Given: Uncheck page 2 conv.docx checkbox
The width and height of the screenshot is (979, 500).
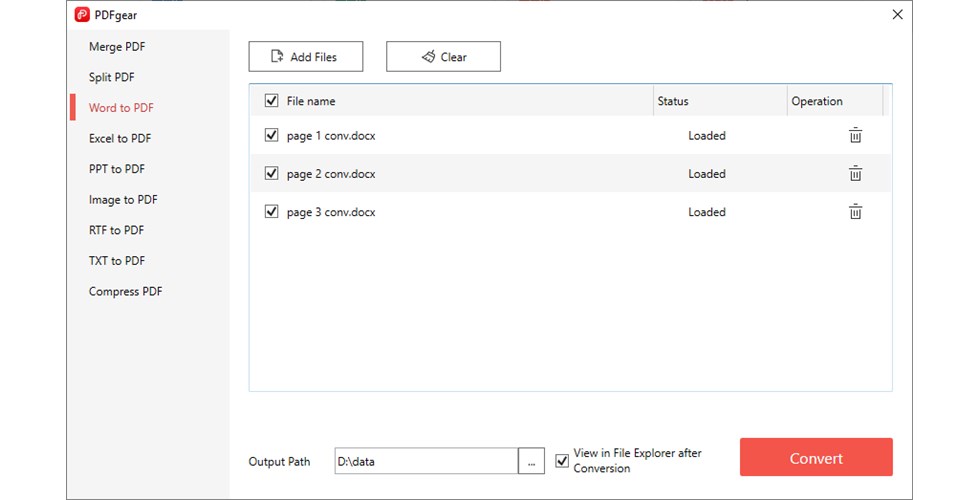Looking at the screenshot, I should 271,173.
